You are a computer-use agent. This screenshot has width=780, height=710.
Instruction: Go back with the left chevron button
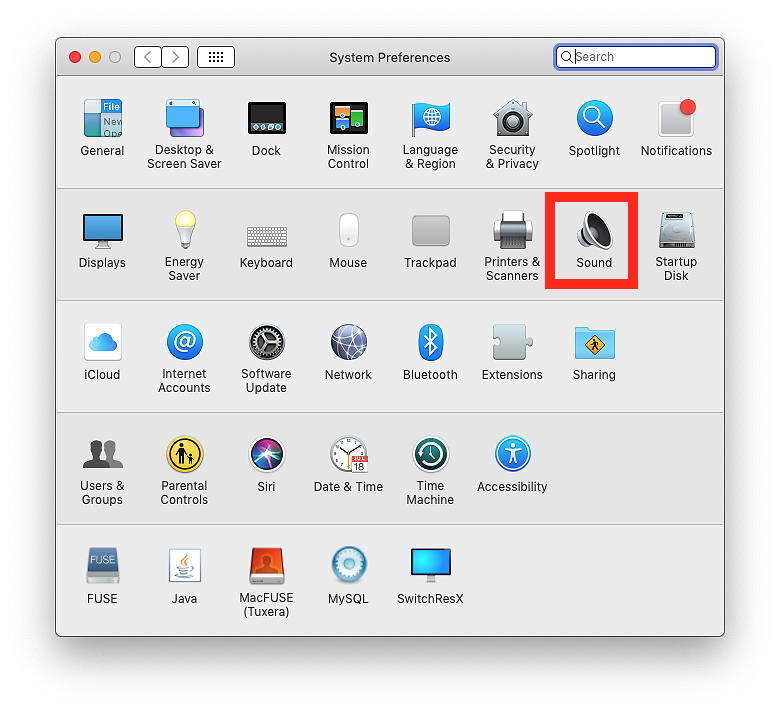(148, 57)
